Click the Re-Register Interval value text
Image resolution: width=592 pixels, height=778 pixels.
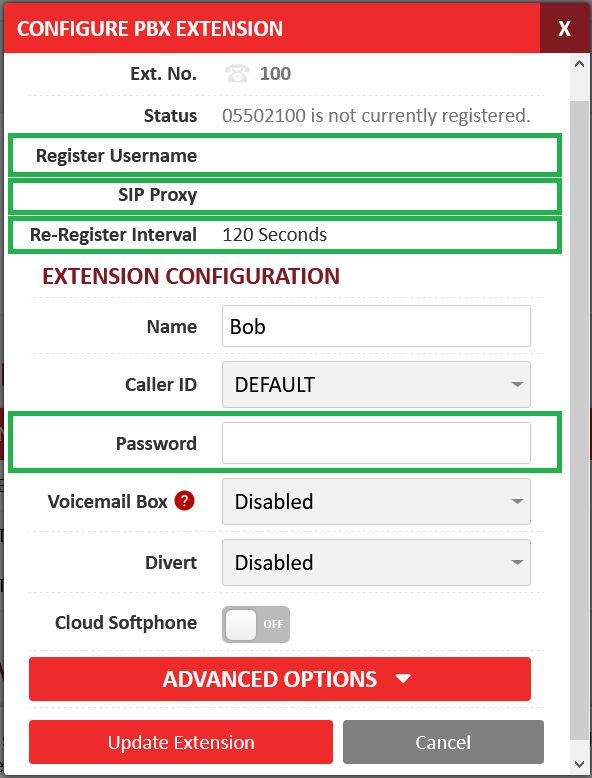(274, 235)
